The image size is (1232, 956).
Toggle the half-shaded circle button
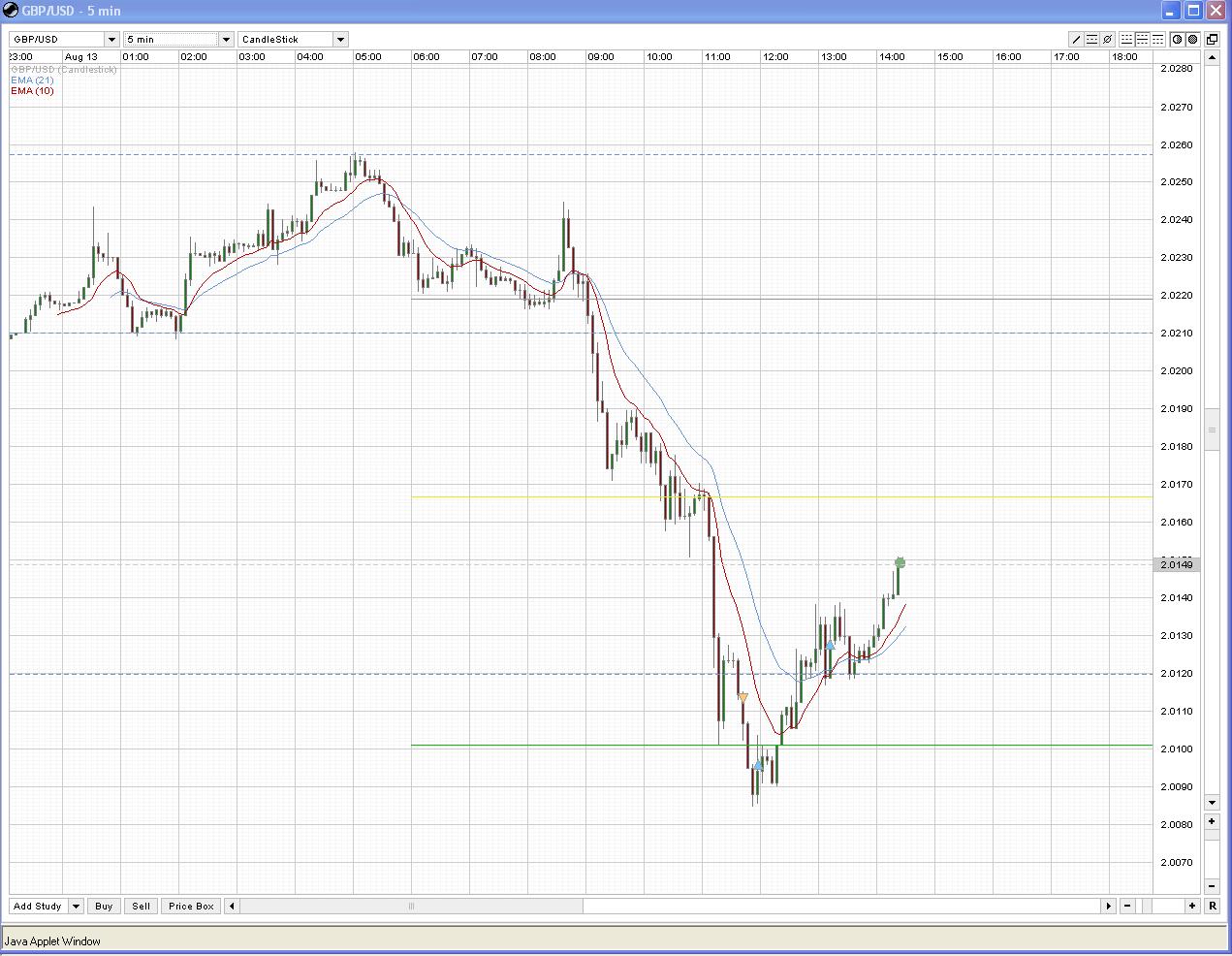point(1177,40)
